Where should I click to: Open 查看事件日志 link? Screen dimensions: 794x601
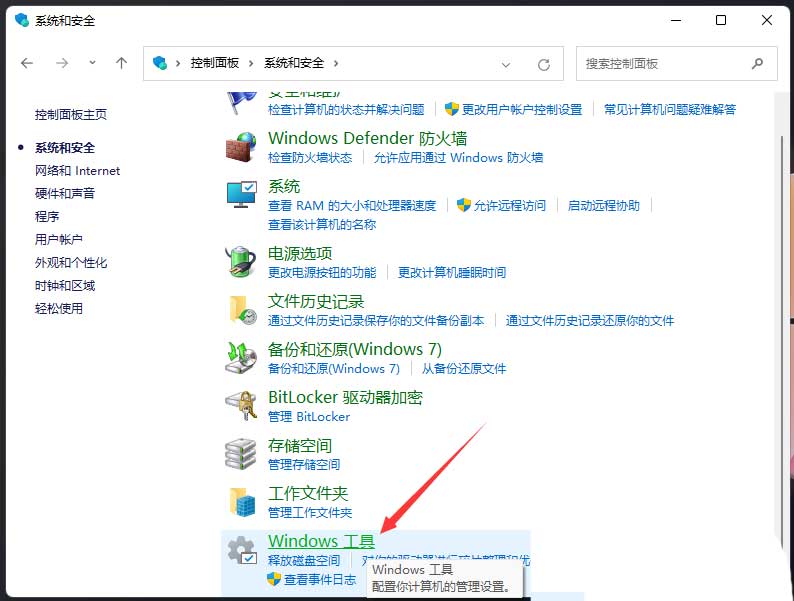point(319,579)
